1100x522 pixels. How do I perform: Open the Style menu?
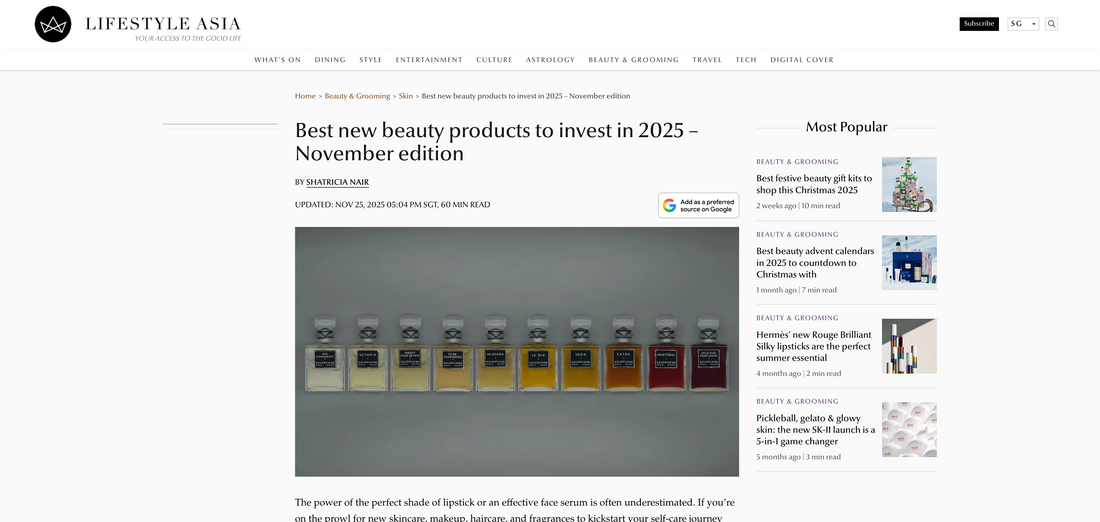(370, 60)
